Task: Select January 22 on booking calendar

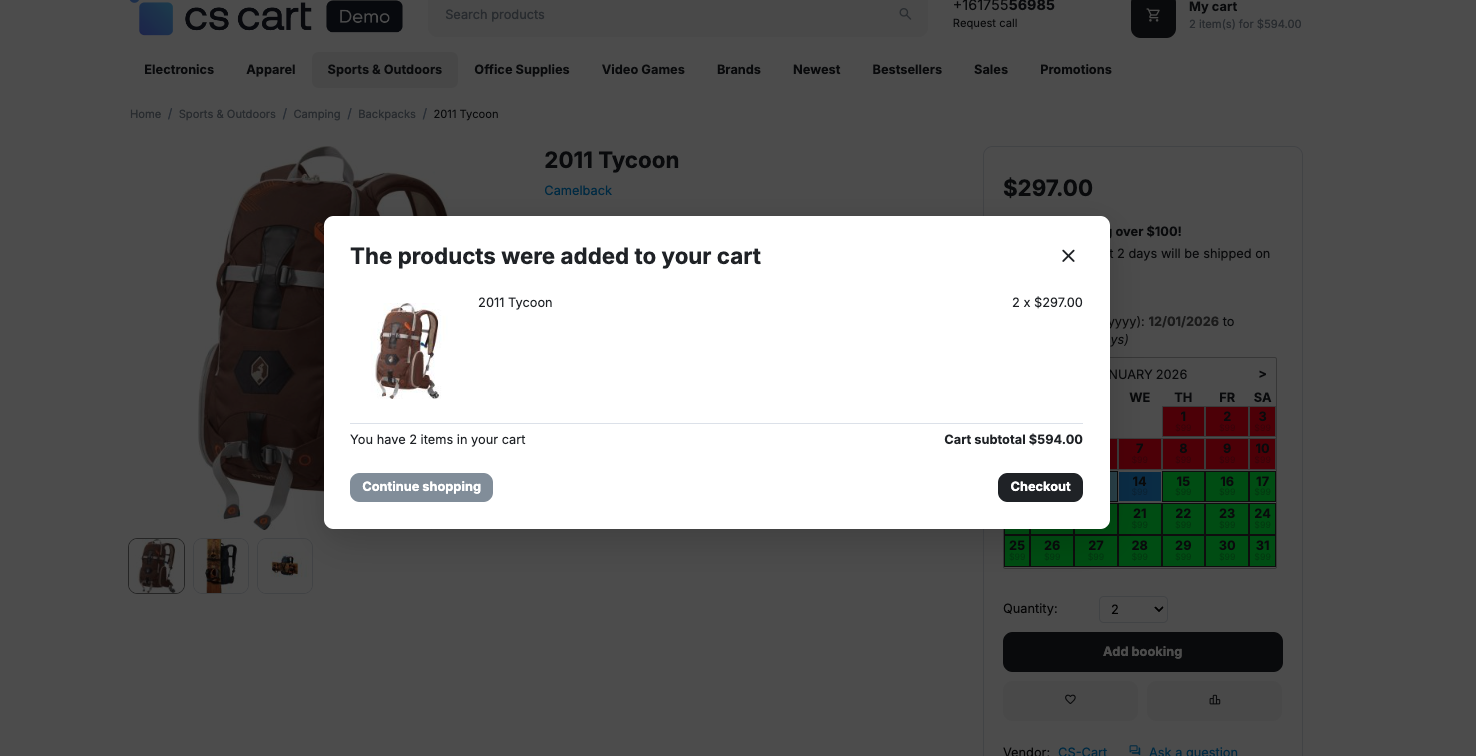Action: (x=1183, y=518)
